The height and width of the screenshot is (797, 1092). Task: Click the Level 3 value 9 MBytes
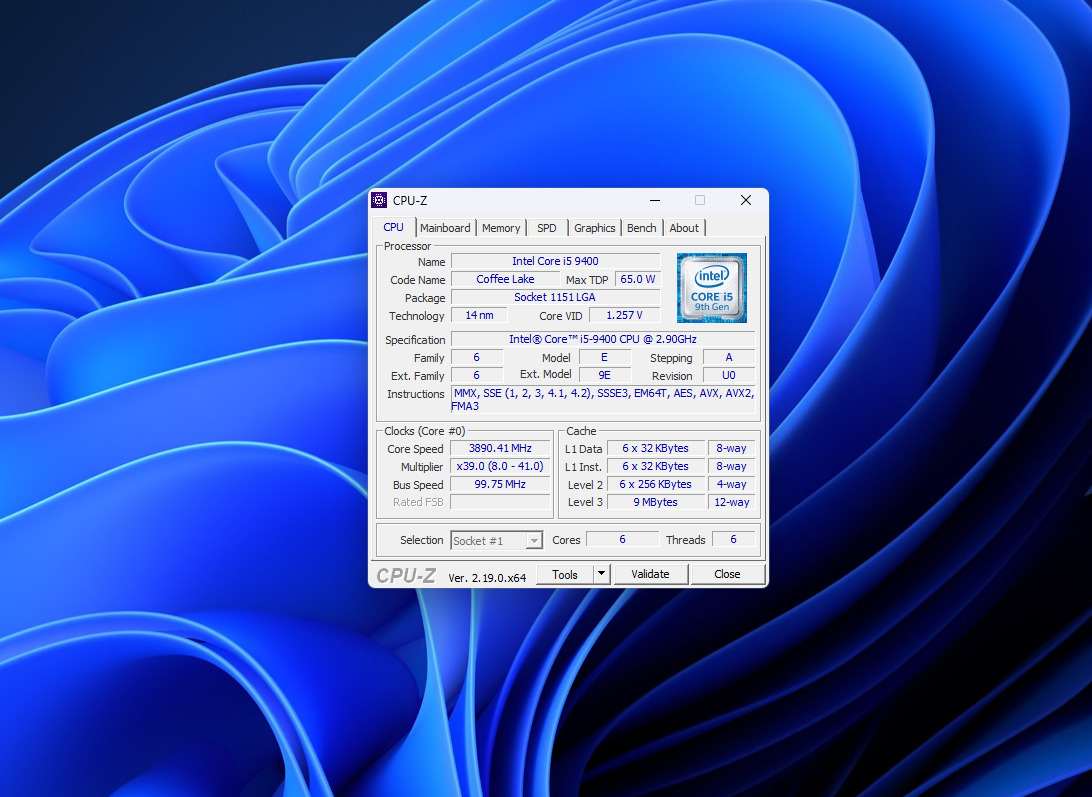[x=655, y=502]
